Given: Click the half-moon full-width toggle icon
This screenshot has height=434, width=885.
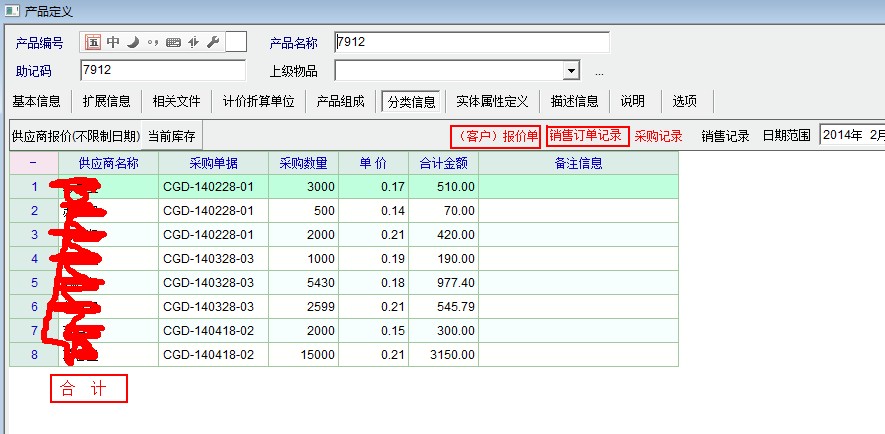Looking at the screenshot, I should pyautogui.click(x=133, y=42).
